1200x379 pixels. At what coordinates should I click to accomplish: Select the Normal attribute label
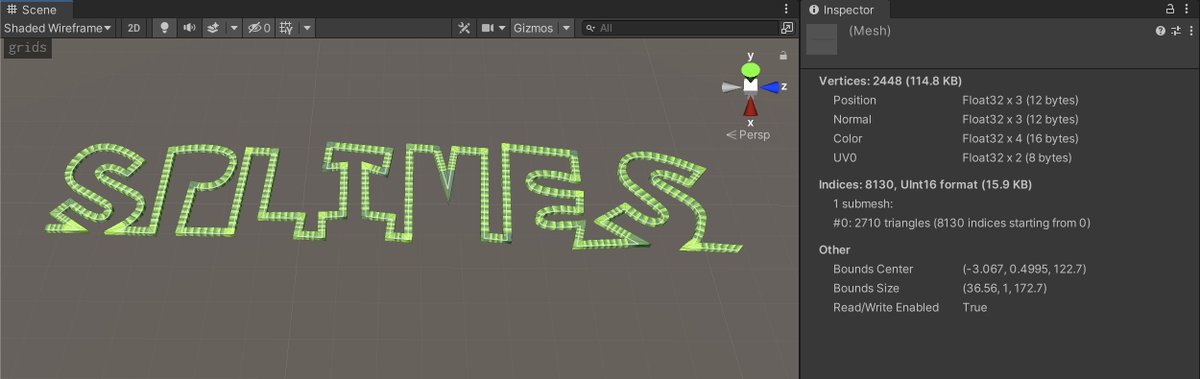tap(853, 119)
